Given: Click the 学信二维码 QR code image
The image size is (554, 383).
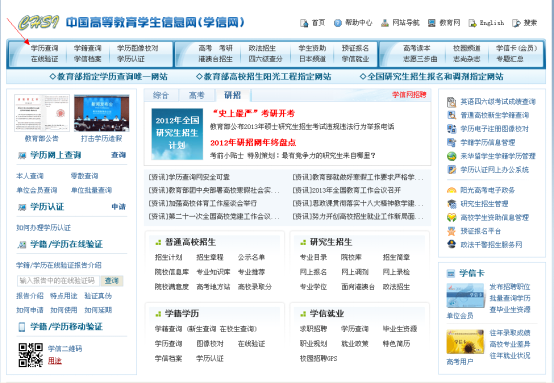Looking at the screenshot, I should point(31,355).
